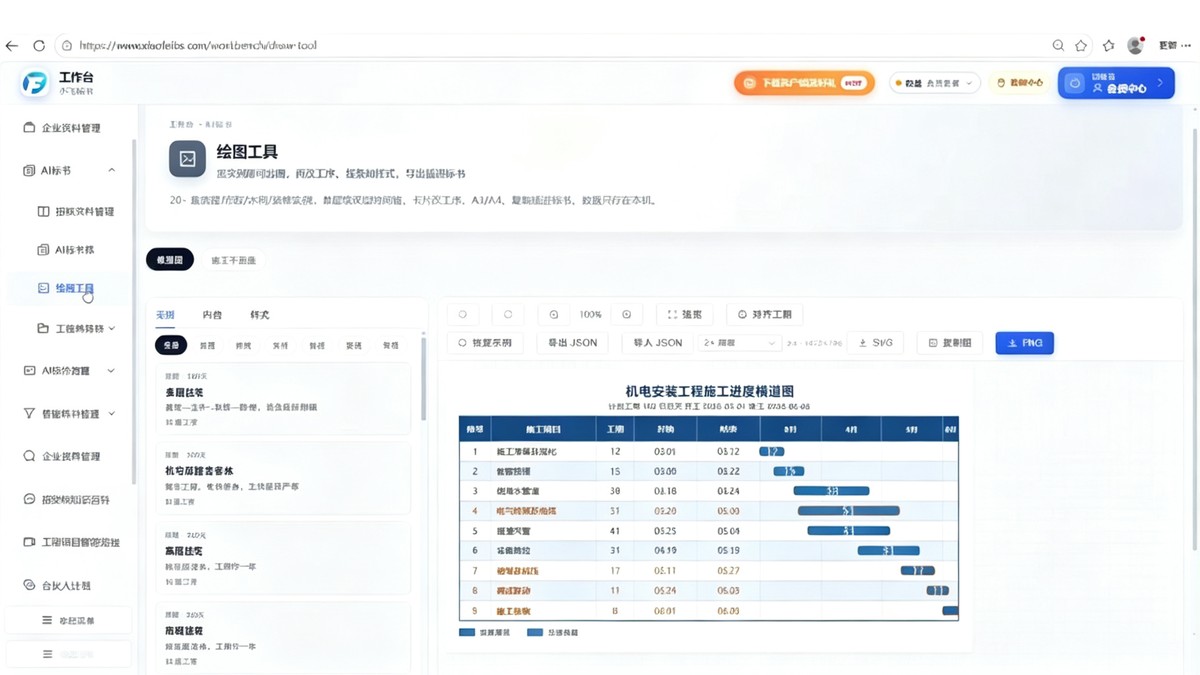
Task: Click the 合伙人计划 sidebar icon
Action: [29, 585]
